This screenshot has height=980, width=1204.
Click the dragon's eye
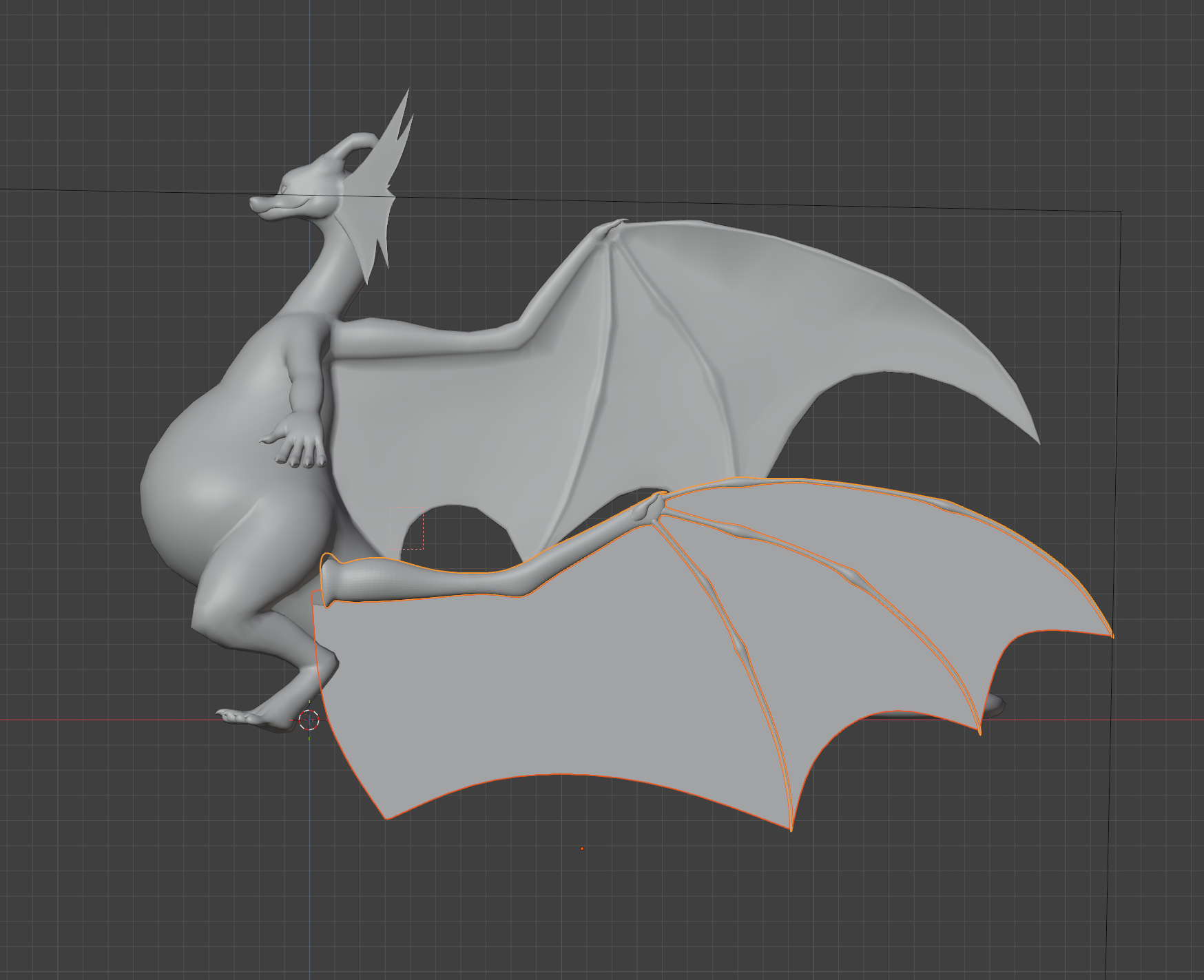point(283,189)
